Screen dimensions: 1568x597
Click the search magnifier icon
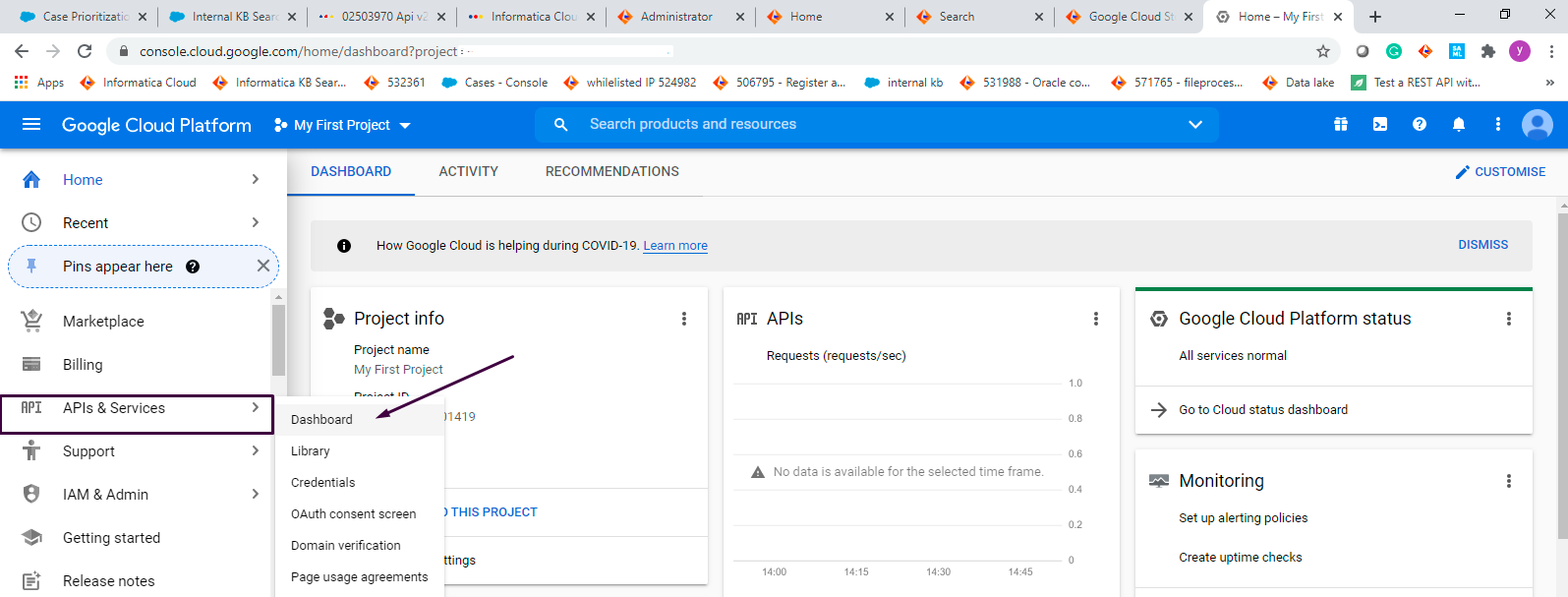(x=561, y=125)
